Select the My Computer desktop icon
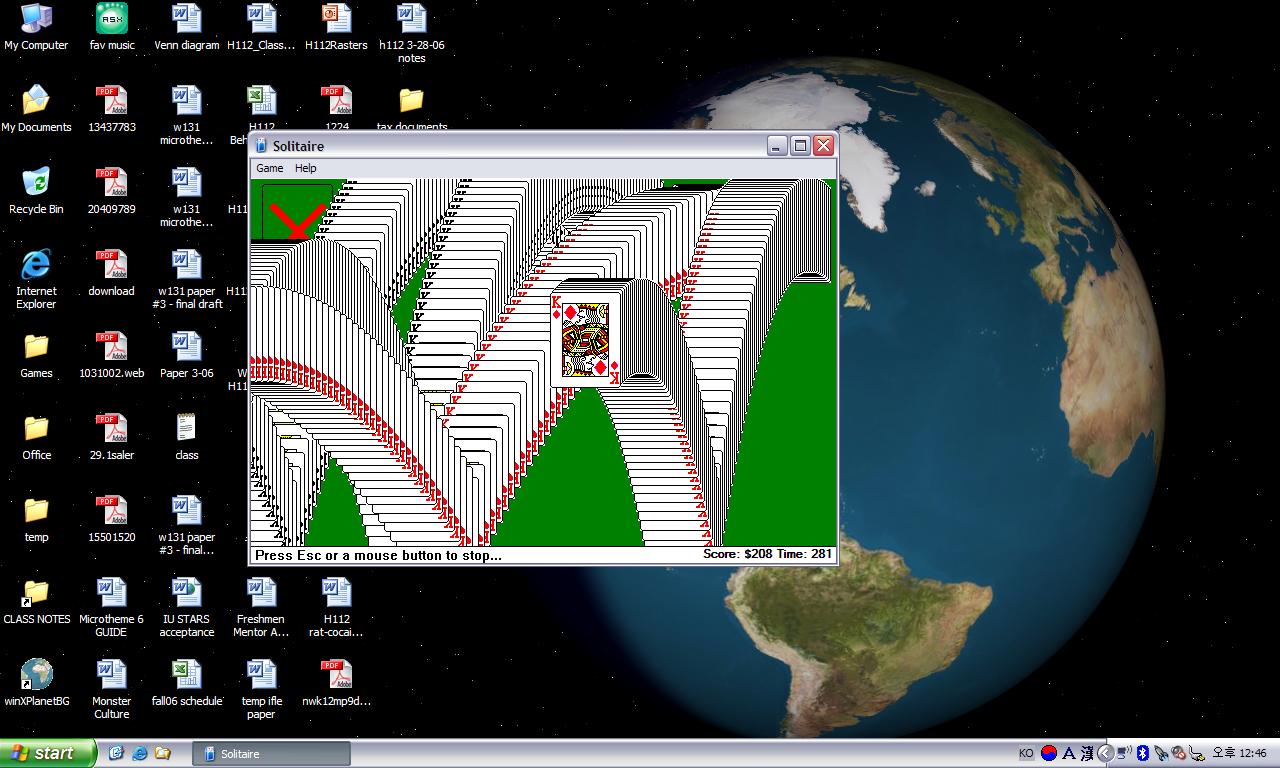Screen dimensions: 1280x768 (36, 27)
